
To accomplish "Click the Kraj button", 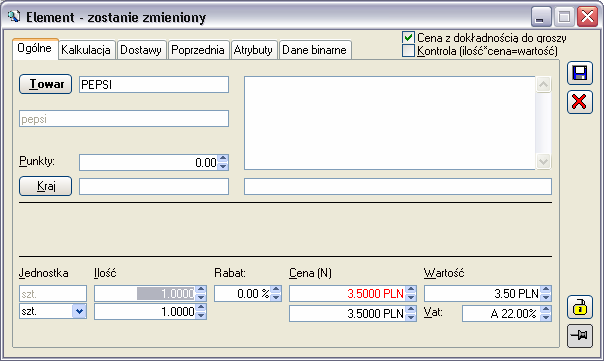I will coord(45,186).
